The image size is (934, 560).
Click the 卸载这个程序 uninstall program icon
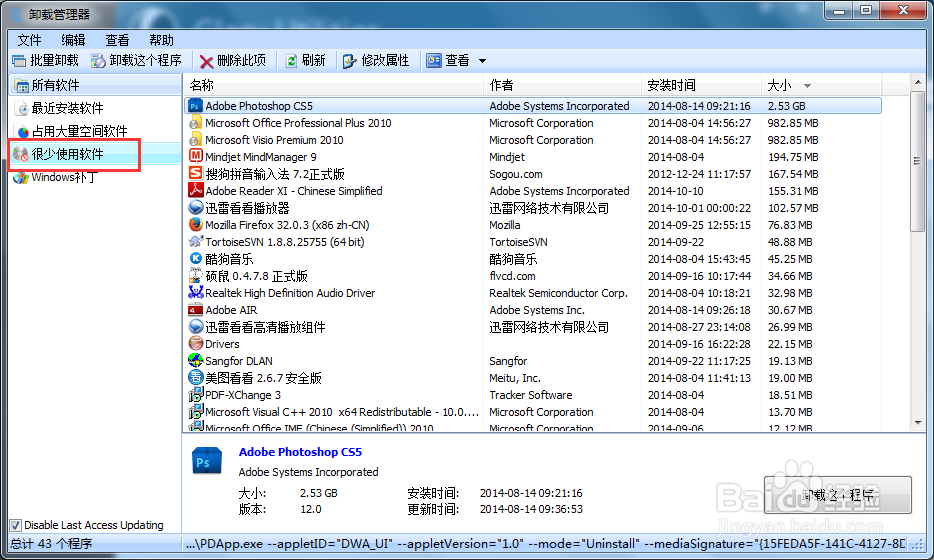(98, 61)
